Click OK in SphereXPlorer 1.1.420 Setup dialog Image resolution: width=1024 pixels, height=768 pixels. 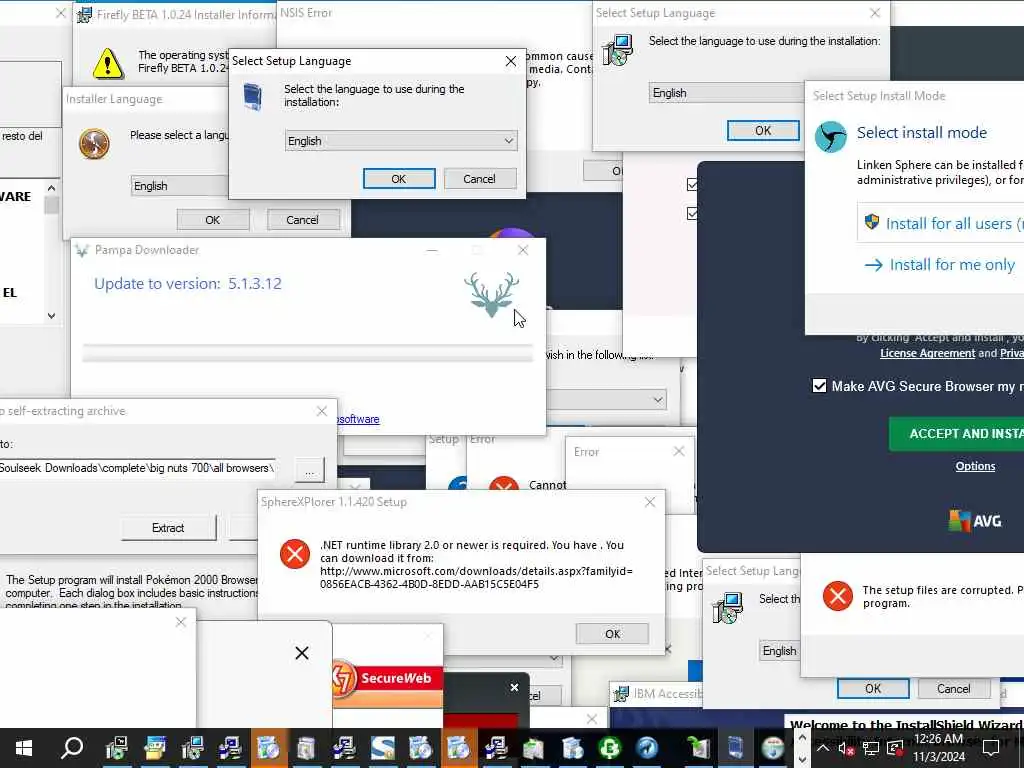pos(613,634)
